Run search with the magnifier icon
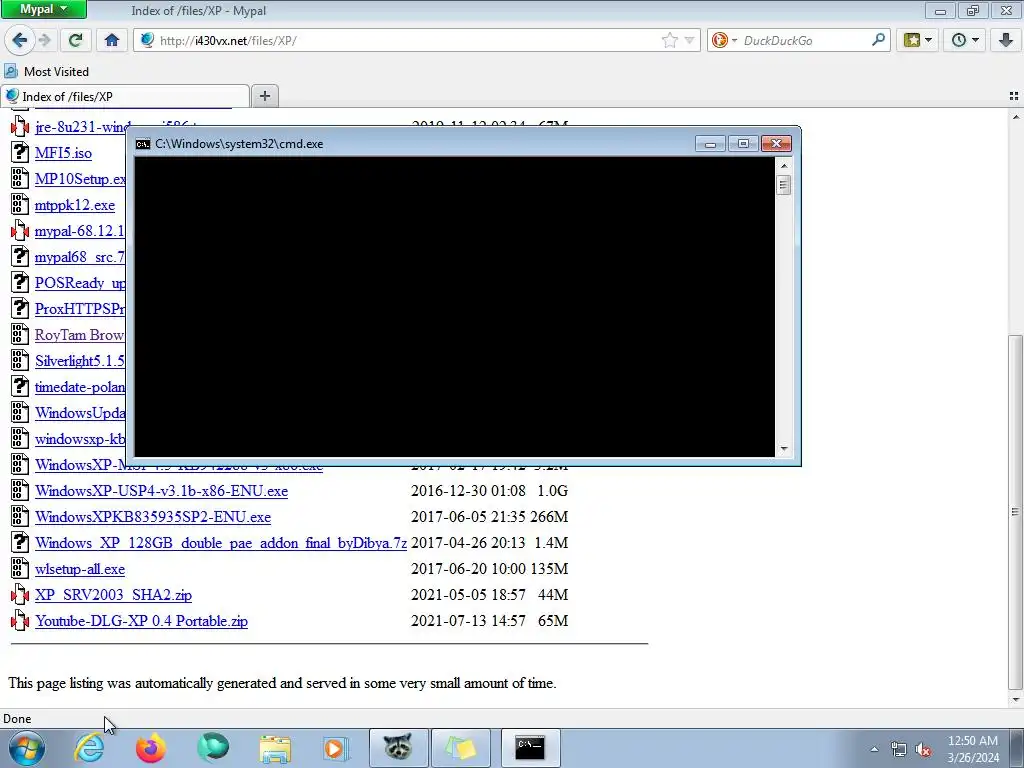 (878, 40)
